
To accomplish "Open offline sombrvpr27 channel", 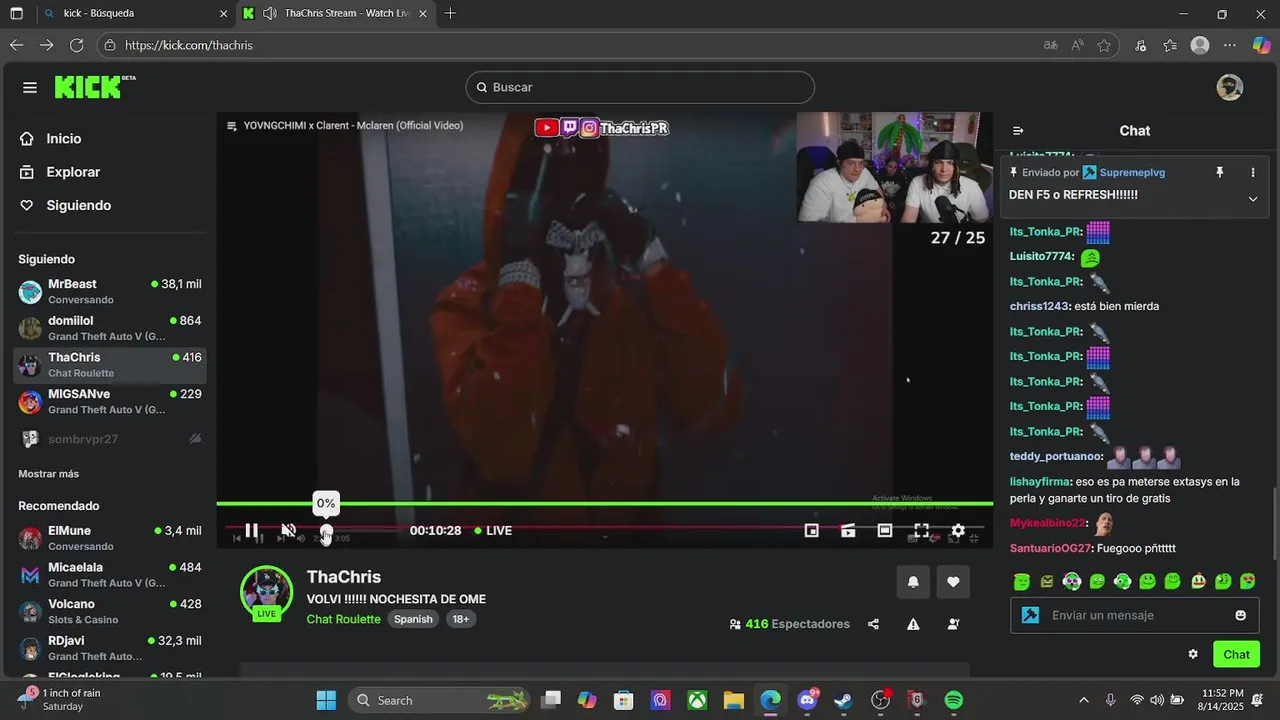I will coord(110,439).
